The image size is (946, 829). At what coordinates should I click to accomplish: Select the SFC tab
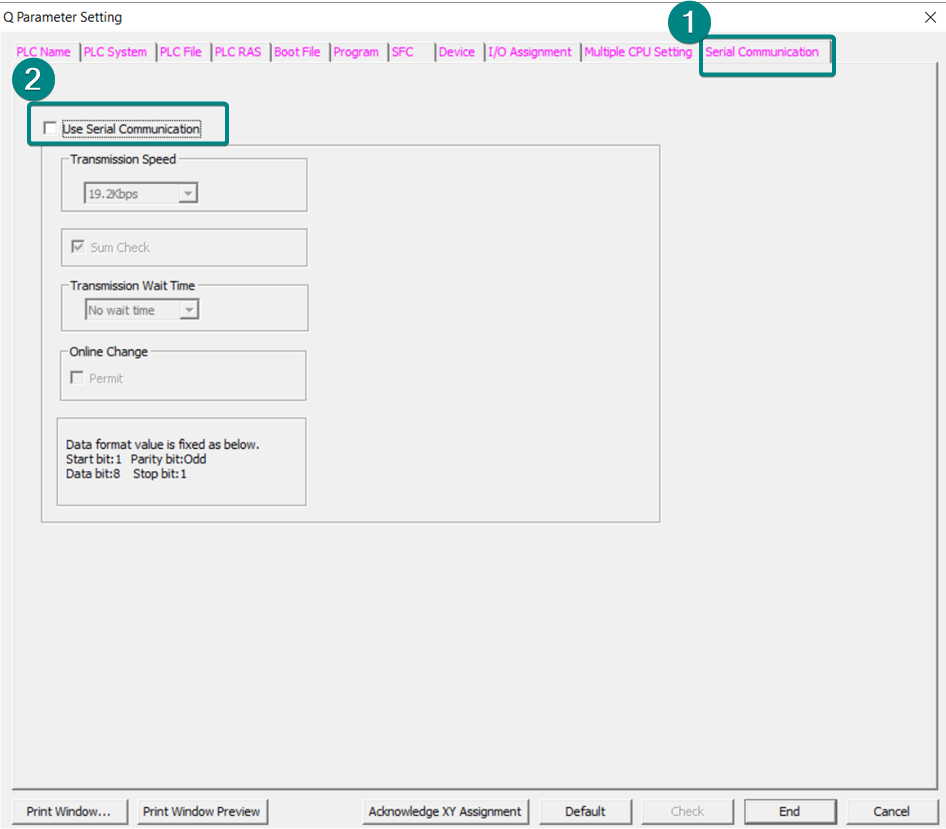403,52
